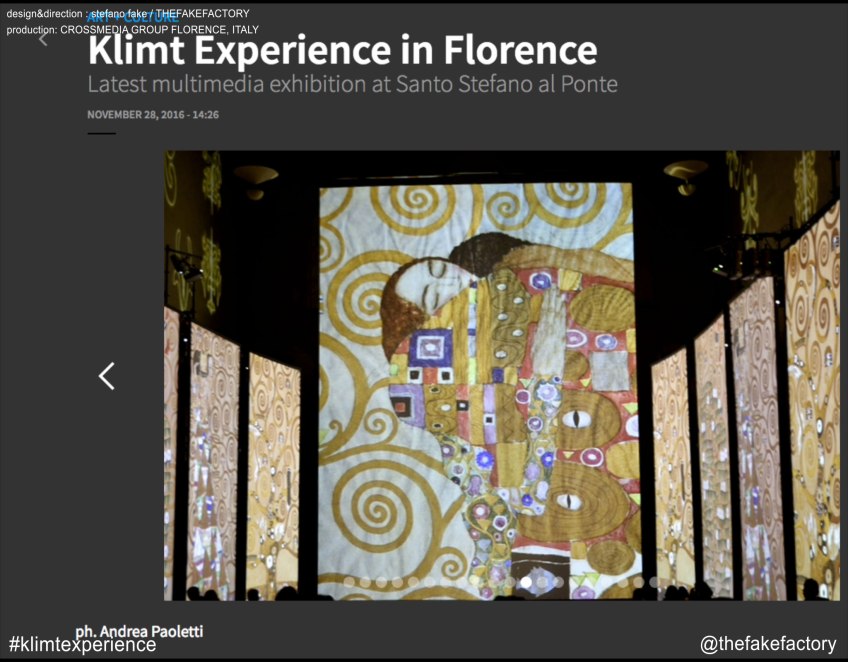Click the Klimt Experience in Florence headline
Screen dimensions: 848x662
(342, 51)
